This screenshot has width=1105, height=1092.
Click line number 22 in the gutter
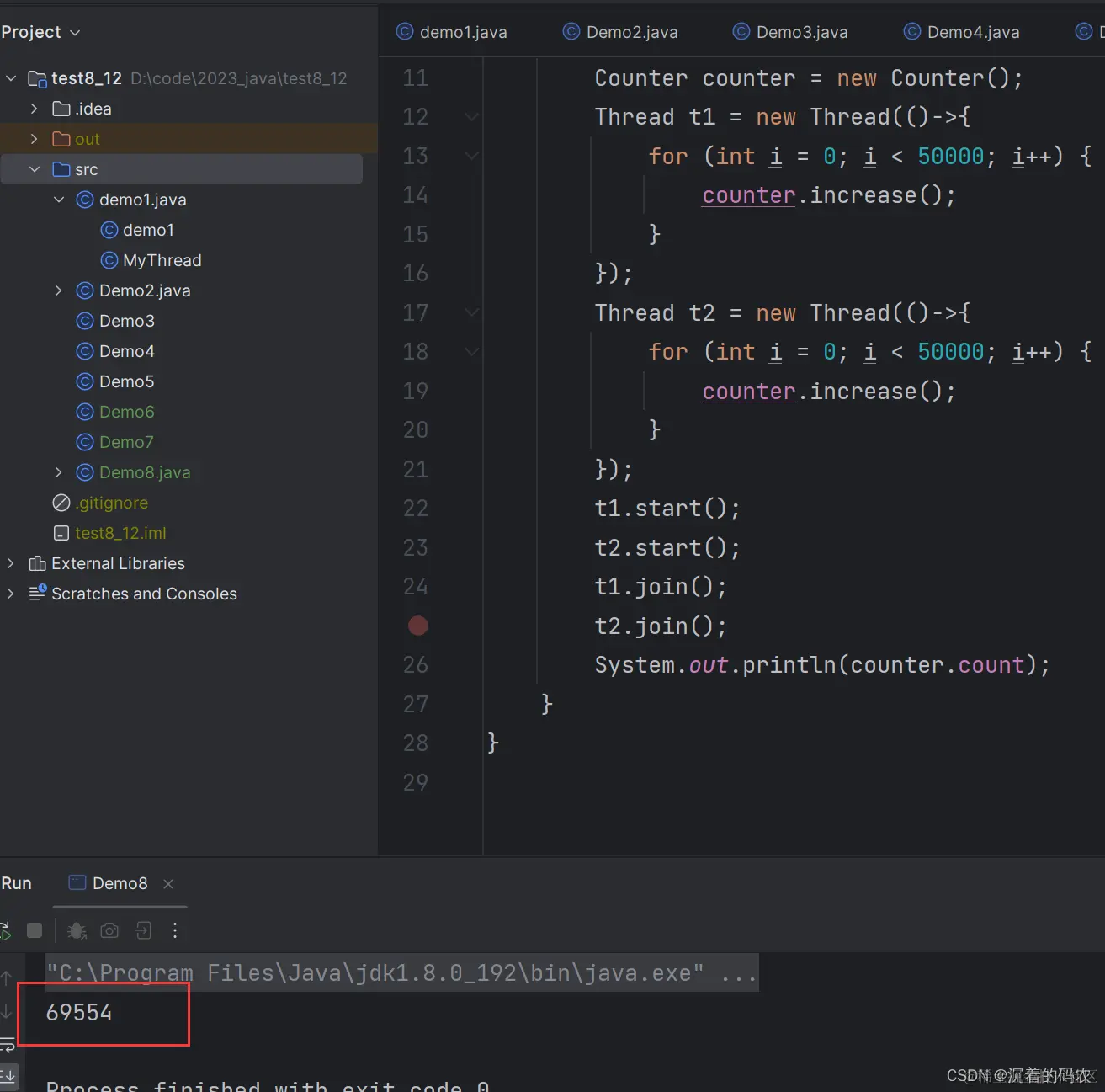(416, 509)
